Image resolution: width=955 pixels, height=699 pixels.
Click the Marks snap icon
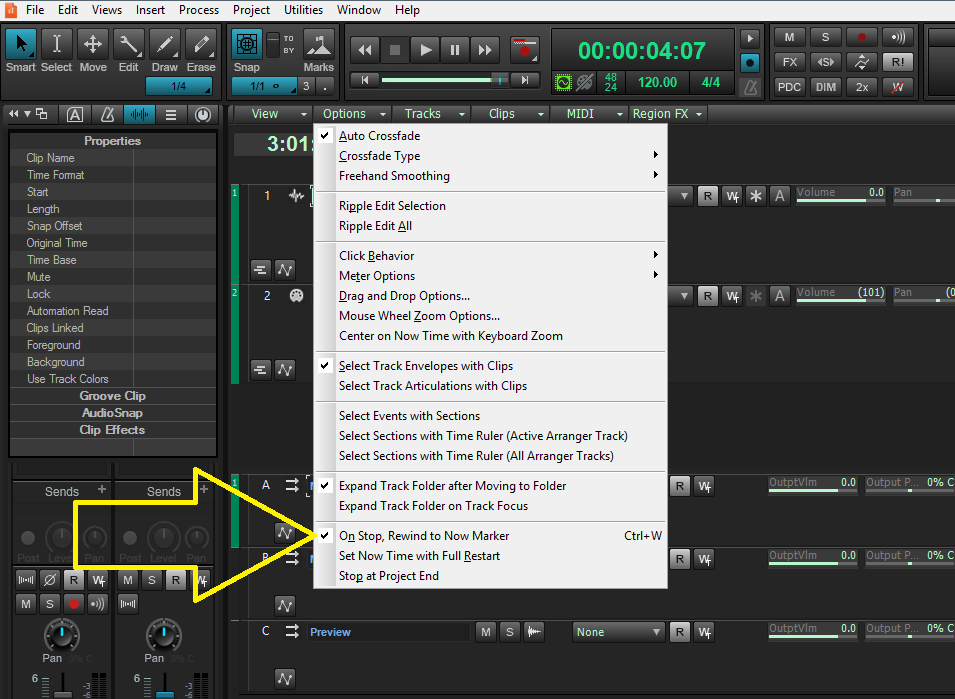pyautogui.click(x=319, y=44)
